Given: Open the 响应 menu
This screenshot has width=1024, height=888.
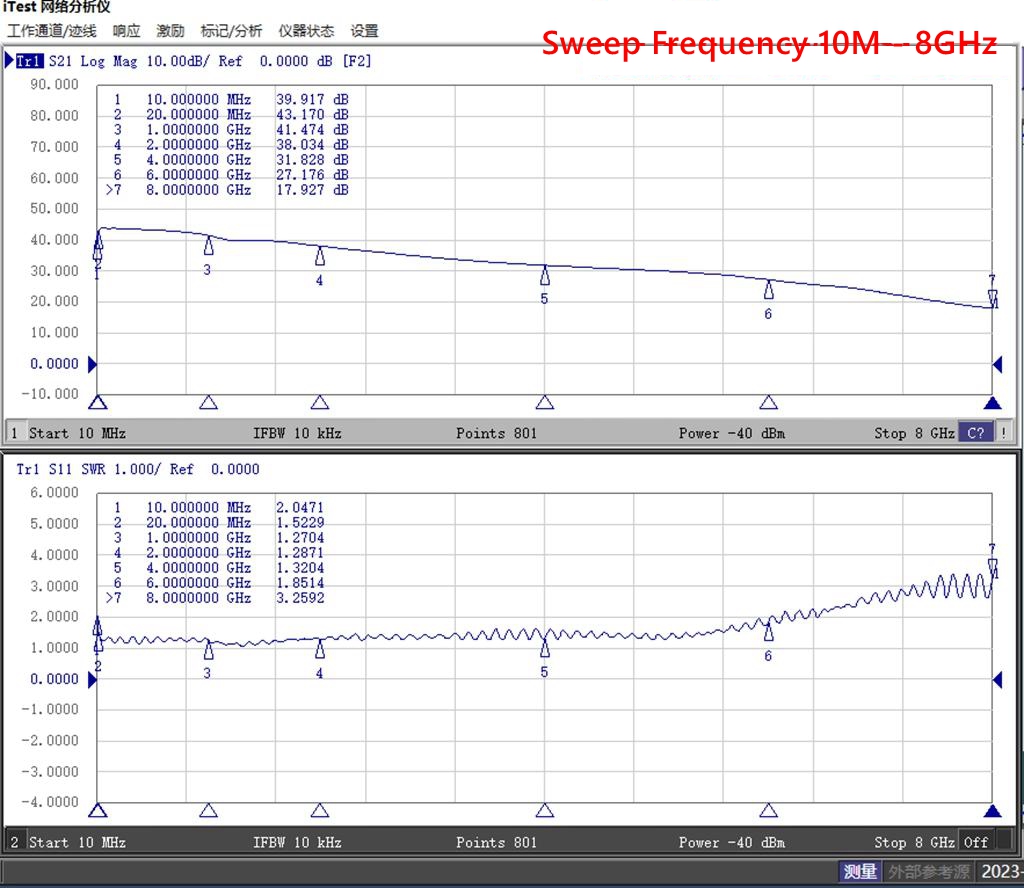Looking at the screenshot, I should [126, 31].
